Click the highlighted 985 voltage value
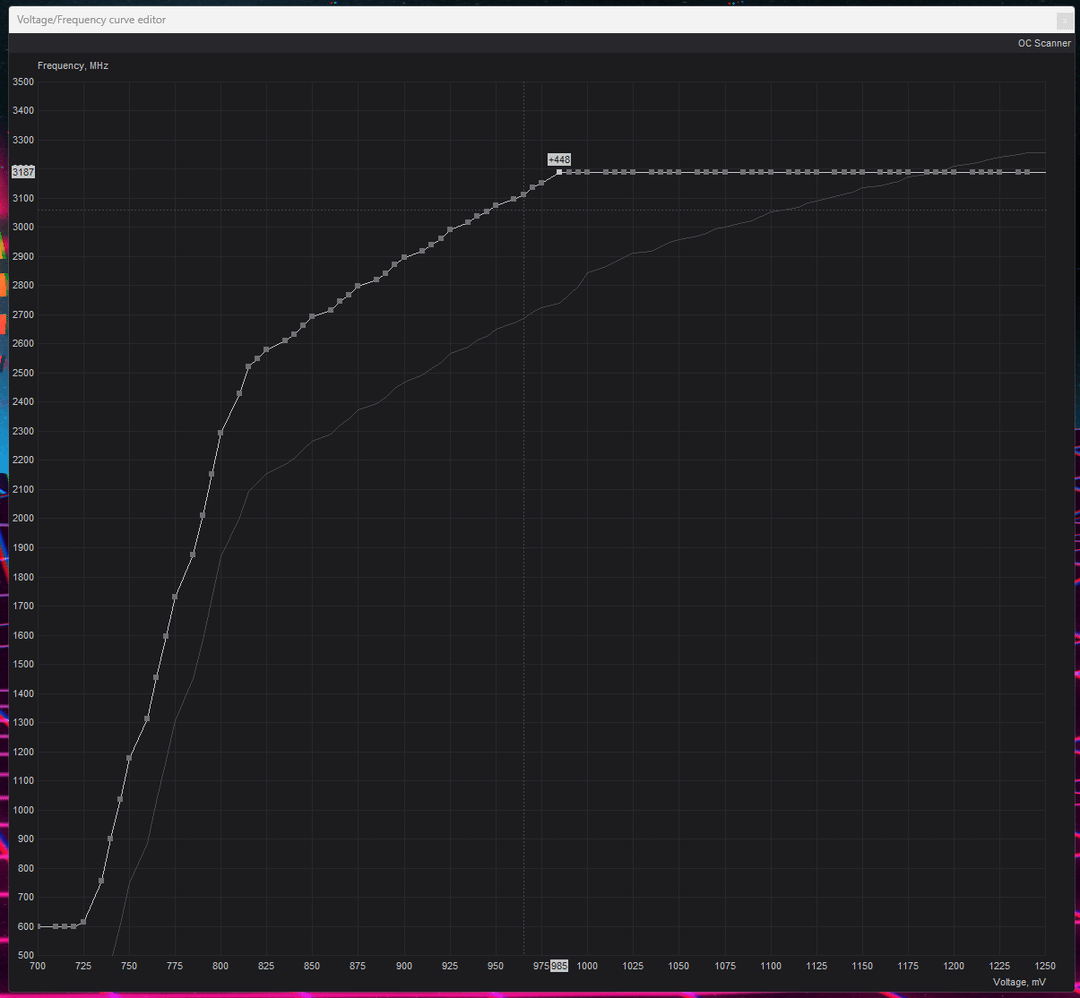 tap(559, 966)
